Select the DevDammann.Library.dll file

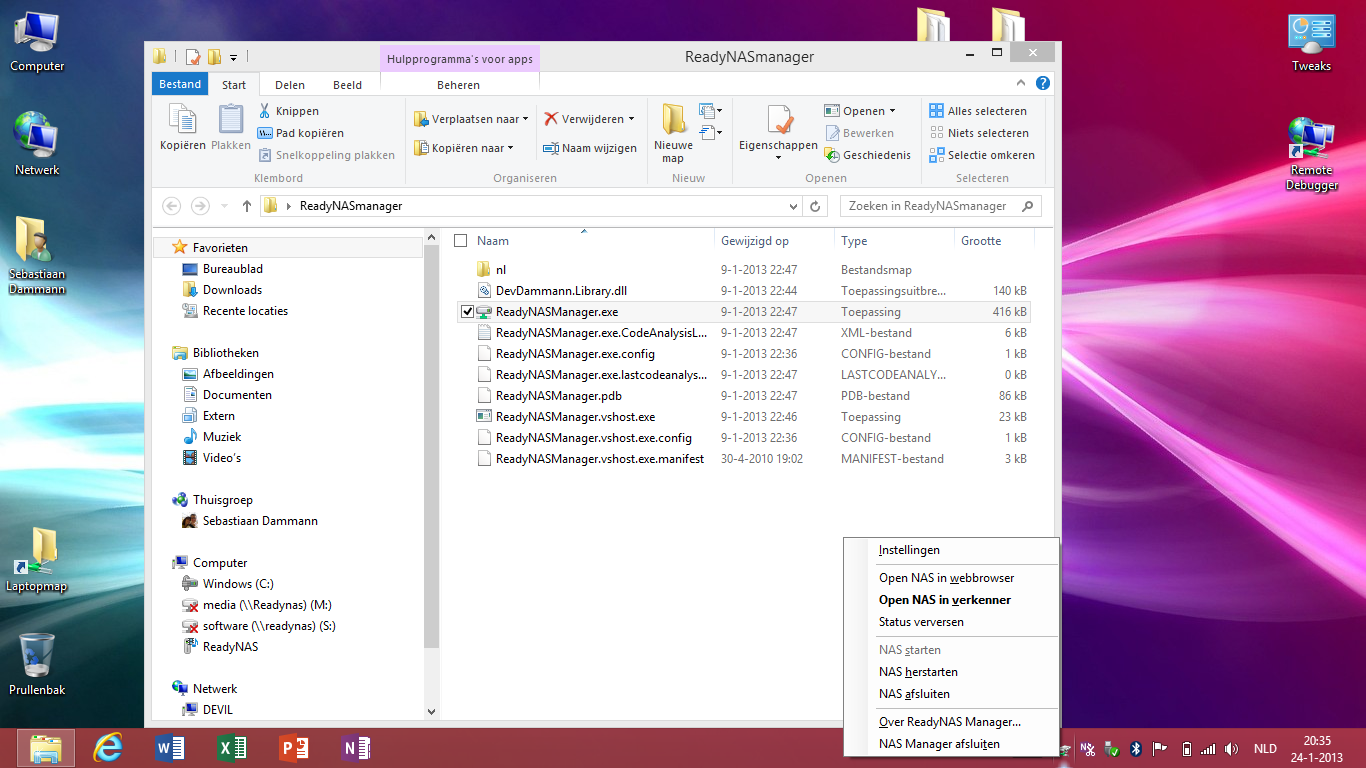561,291
